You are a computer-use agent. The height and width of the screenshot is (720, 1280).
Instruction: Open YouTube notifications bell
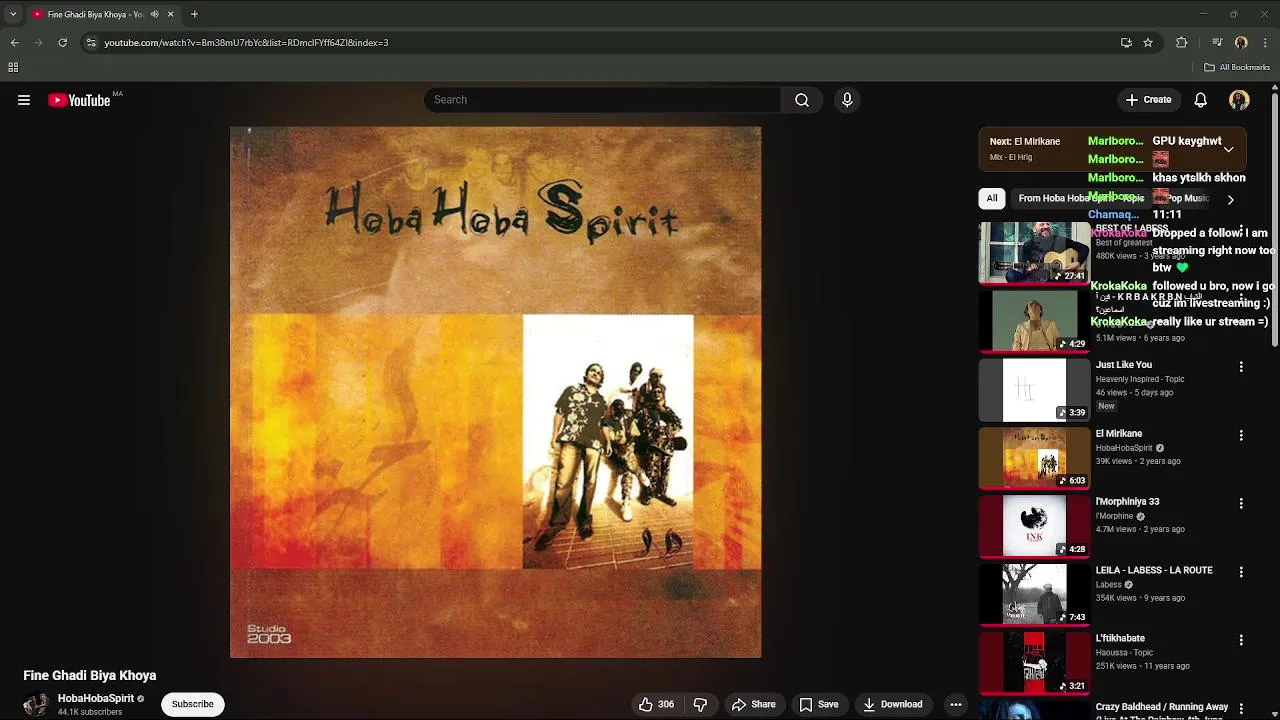tap(1200, 100)
